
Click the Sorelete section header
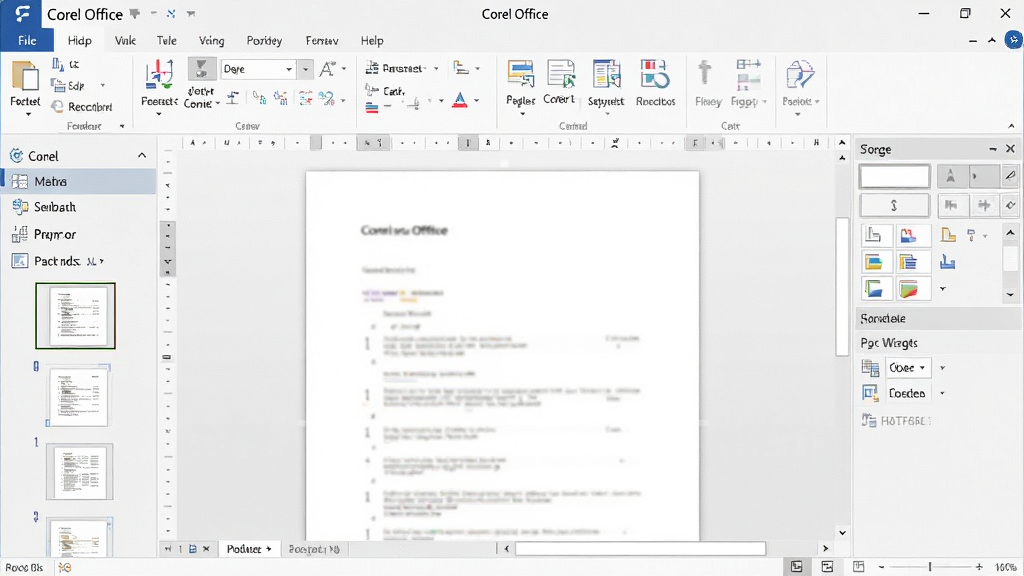coord(938,319)
